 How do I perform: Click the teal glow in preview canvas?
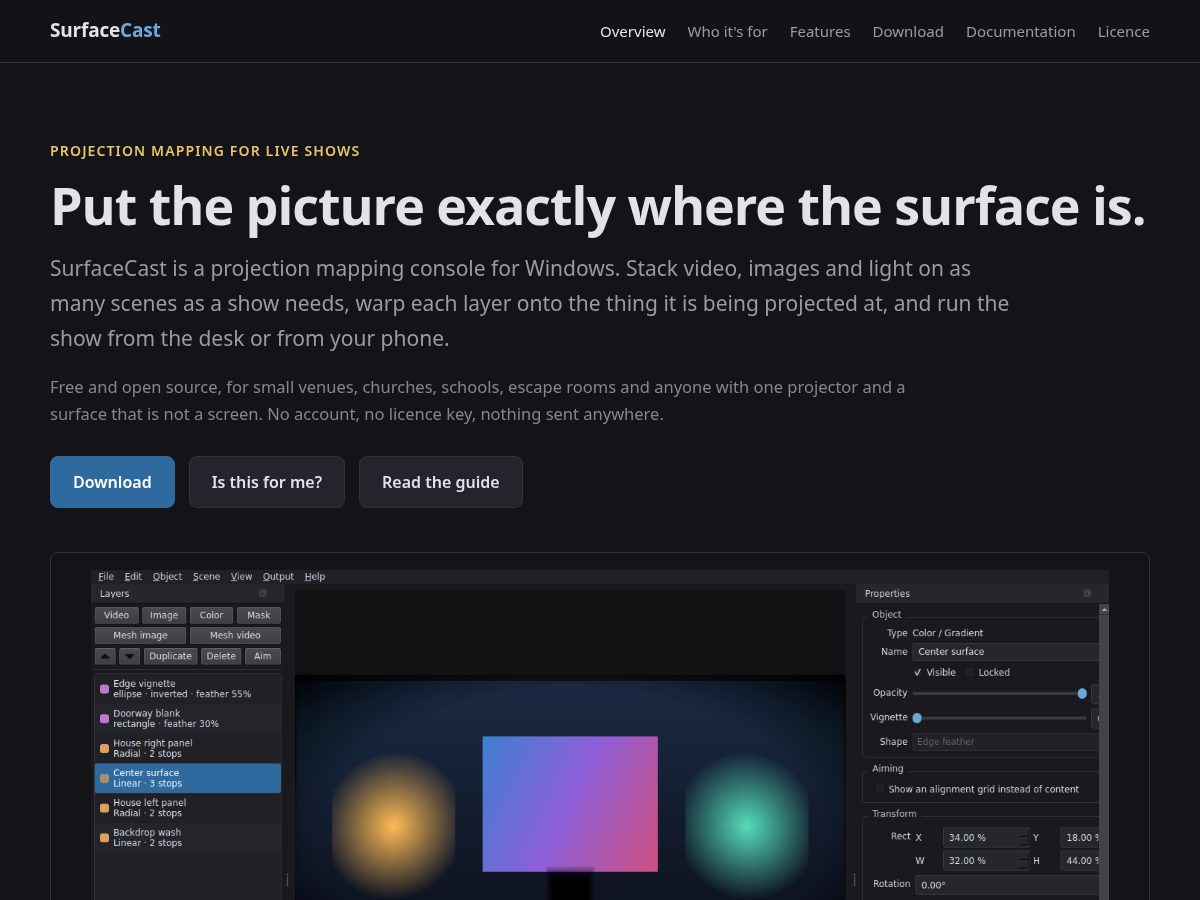point(746,825)
